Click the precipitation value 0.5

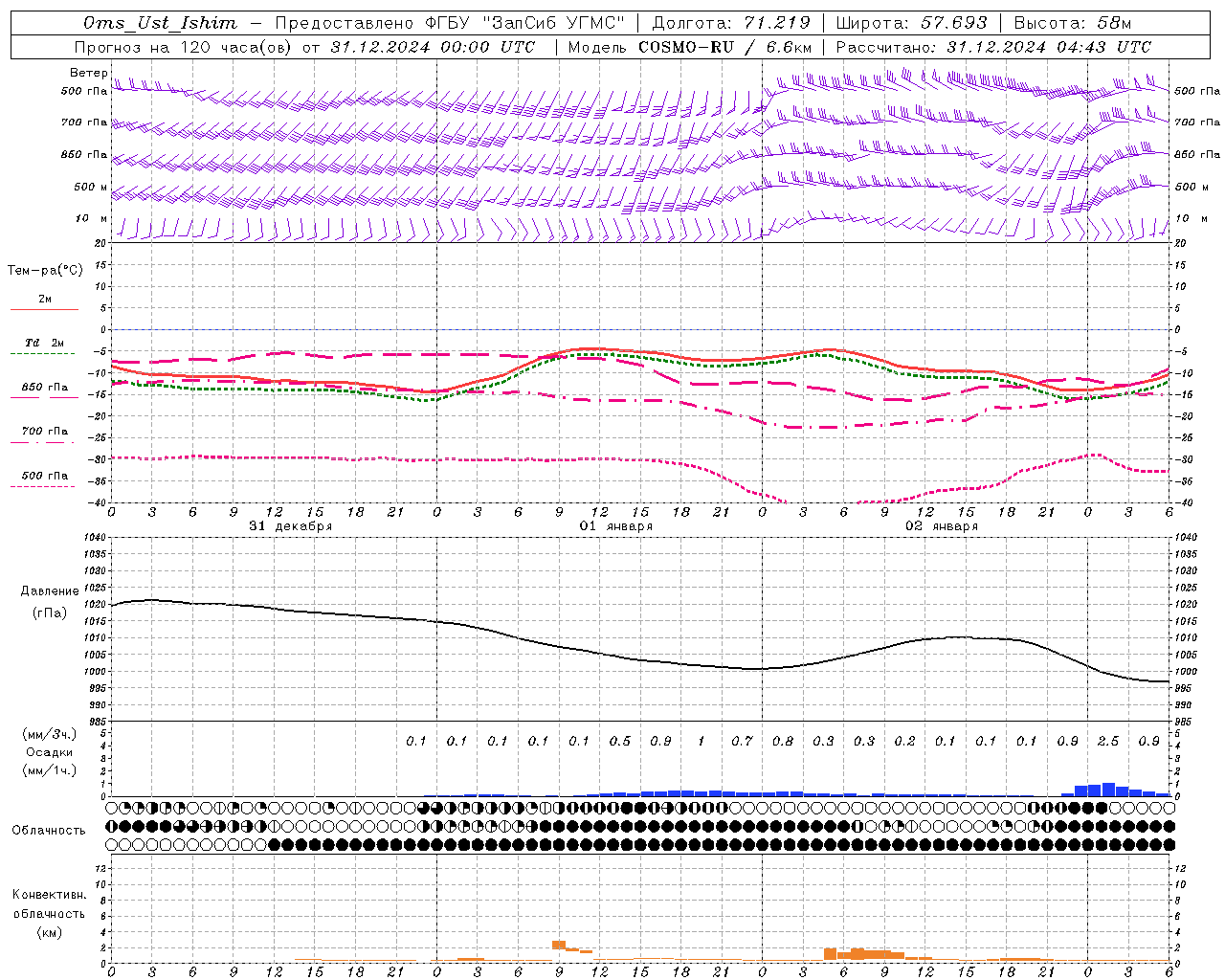tap(620, 741)
